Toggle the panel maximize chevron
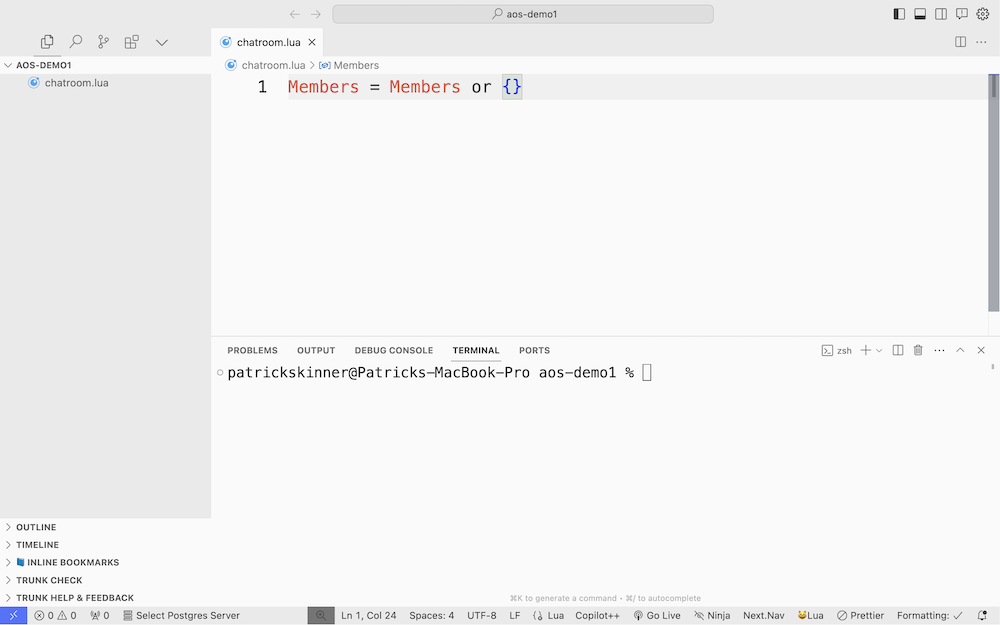The image size is (1000, 625). [x=959, y=350]
